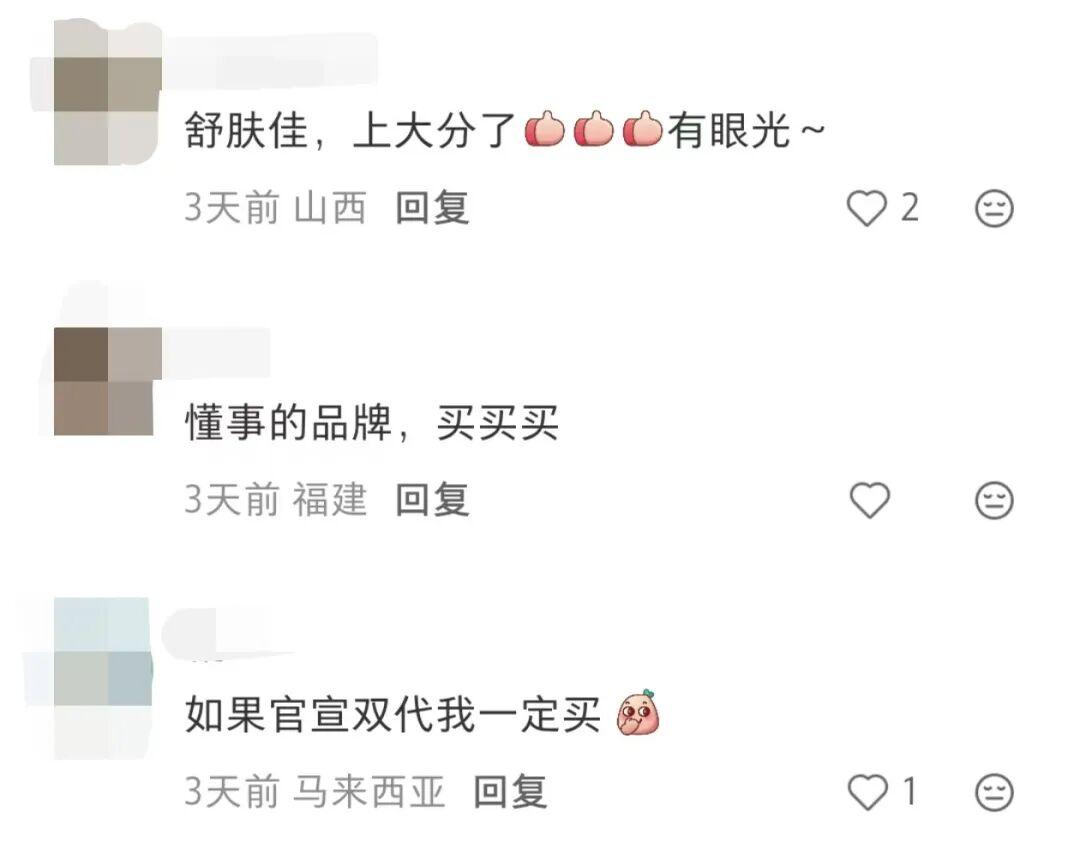The image size is (1080, 859).
Task: Dislike the 福建 comment using the face icon
Action: [995, 500]
